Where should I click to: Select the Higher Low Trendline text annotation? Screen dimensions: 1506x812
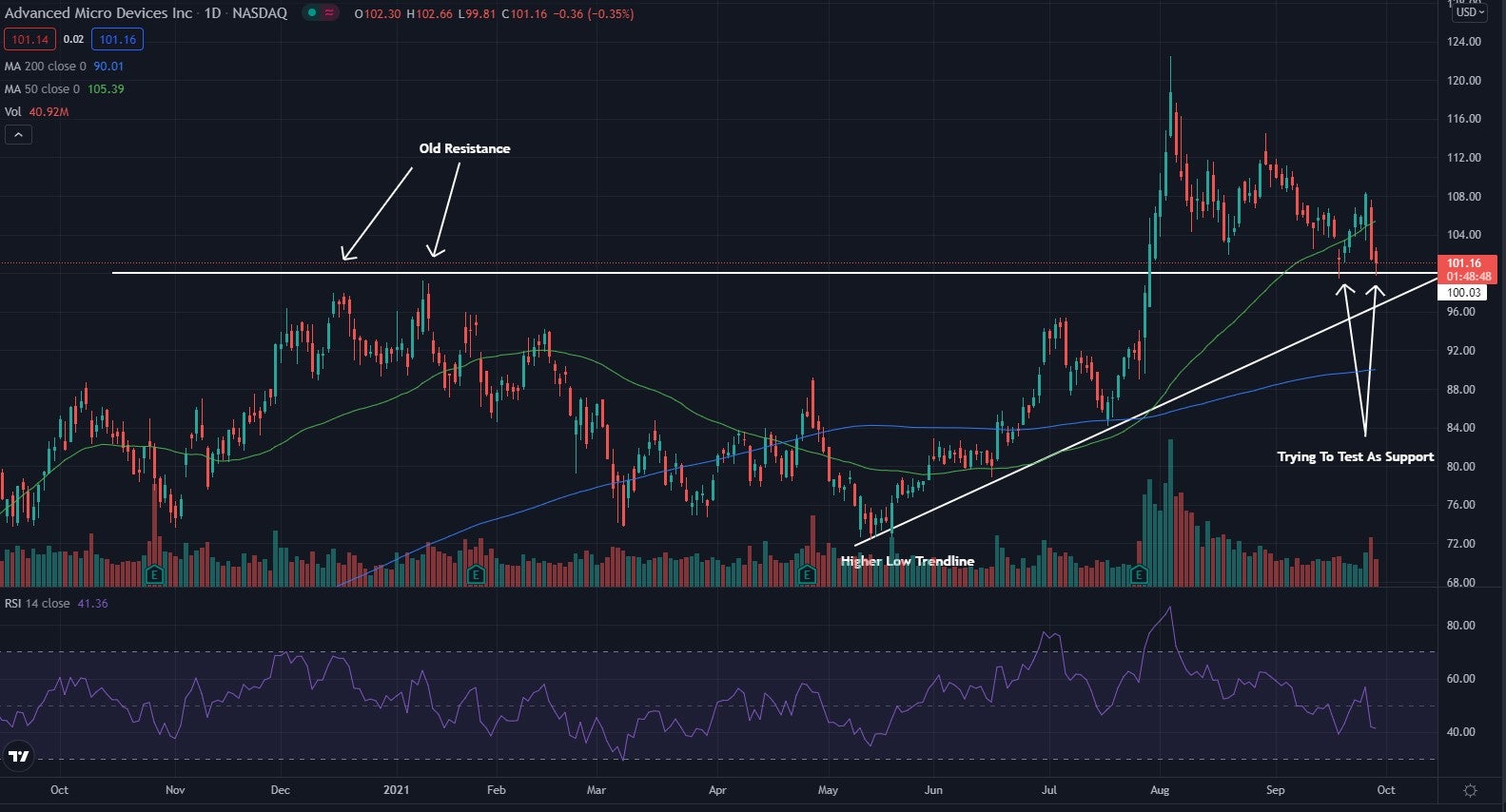tap(908, 561)
